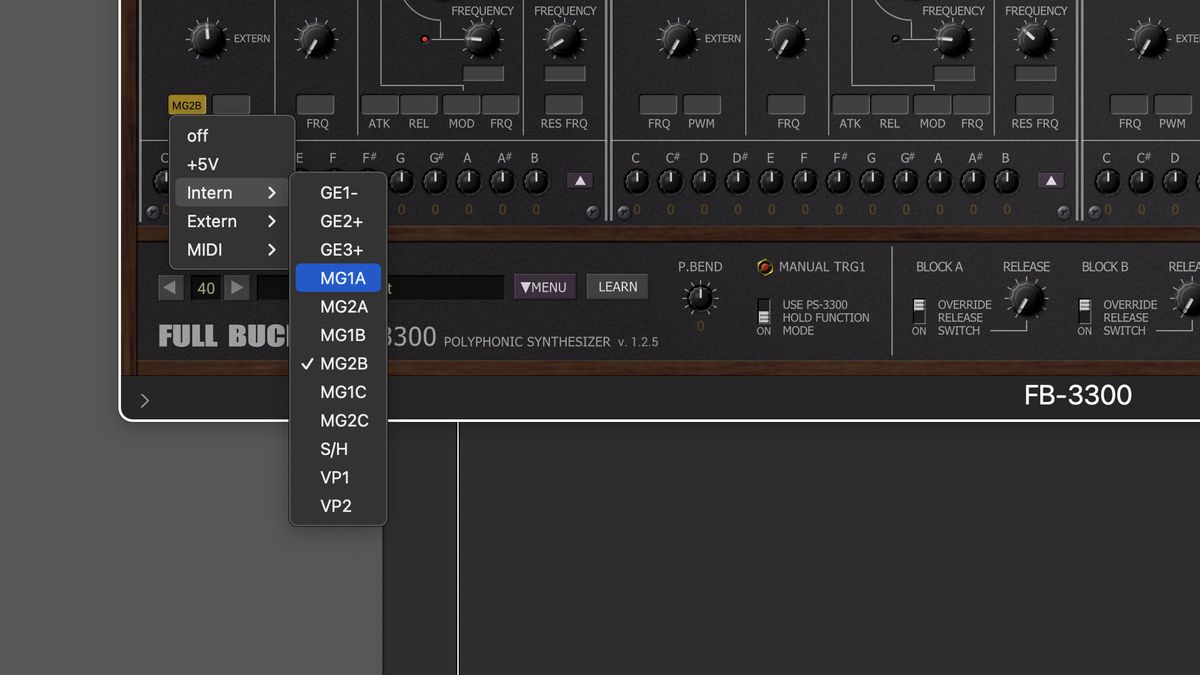Select GE1- from the Intern submenu
This screenshot has width=1200, height=675.
(x=338, y=193)
